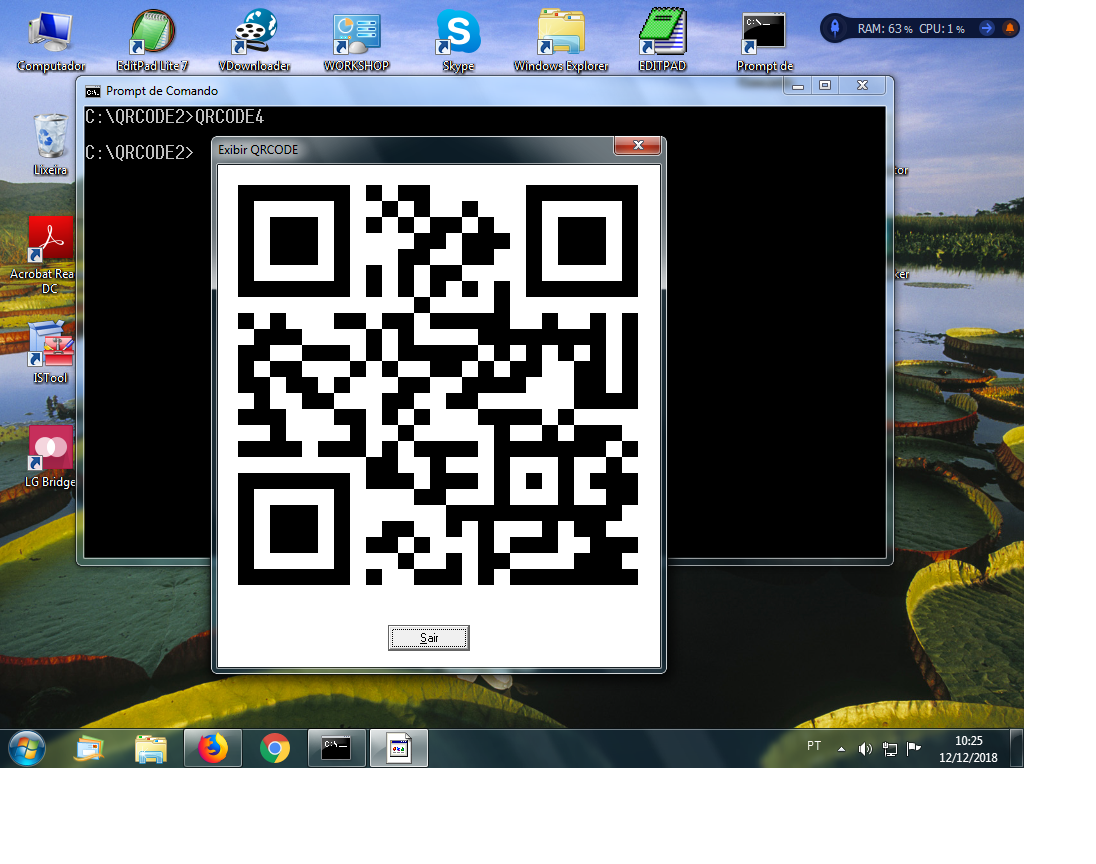The width and height of the screenshot is (1096, 864).
Task: Open Action Center flag tray icon
Action: (x=914, y=749)
